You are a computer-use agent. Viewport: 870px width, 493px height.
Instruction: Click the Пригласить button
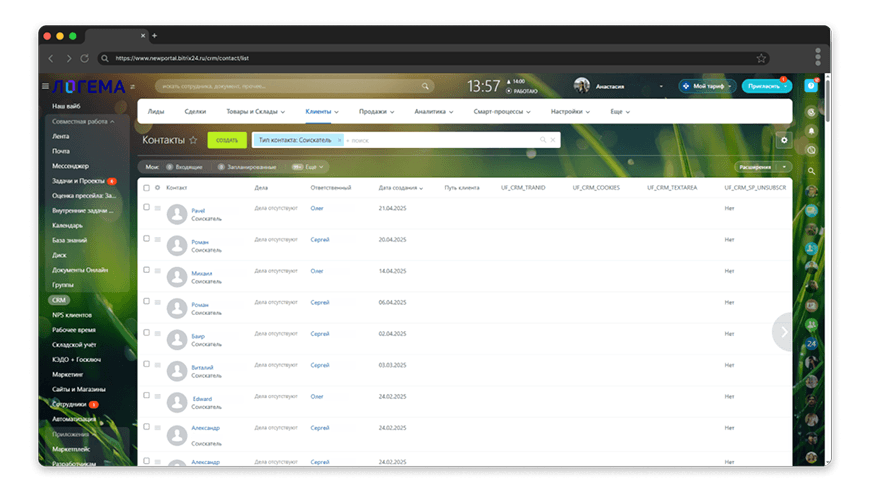click(x=767, y=86)
